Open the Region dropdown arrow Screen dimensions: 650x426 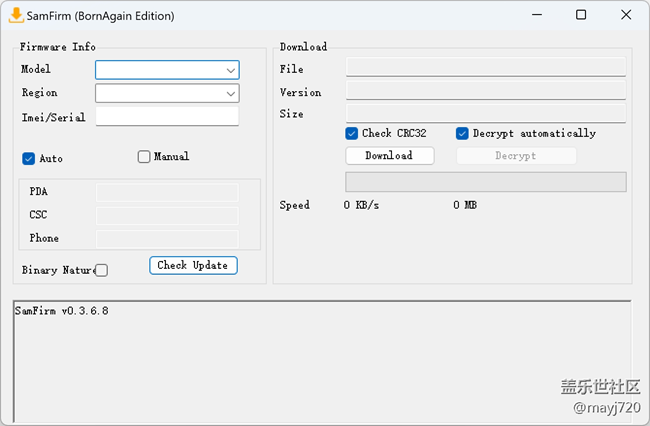click(x=231, y=93)
